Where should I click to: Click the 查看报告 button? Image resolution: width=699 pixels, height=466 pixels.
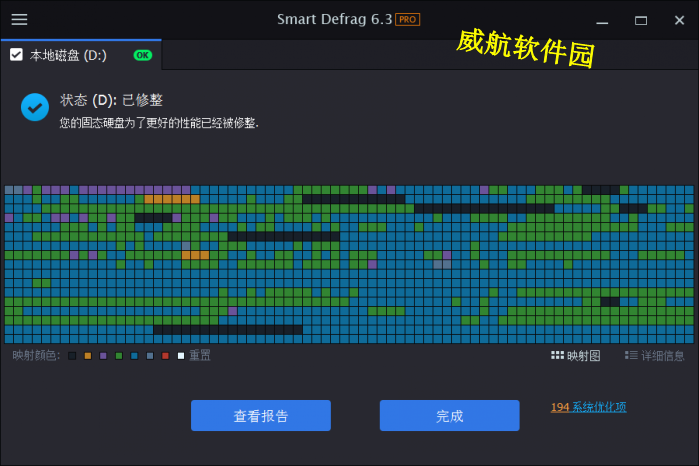tap(261, 415)
